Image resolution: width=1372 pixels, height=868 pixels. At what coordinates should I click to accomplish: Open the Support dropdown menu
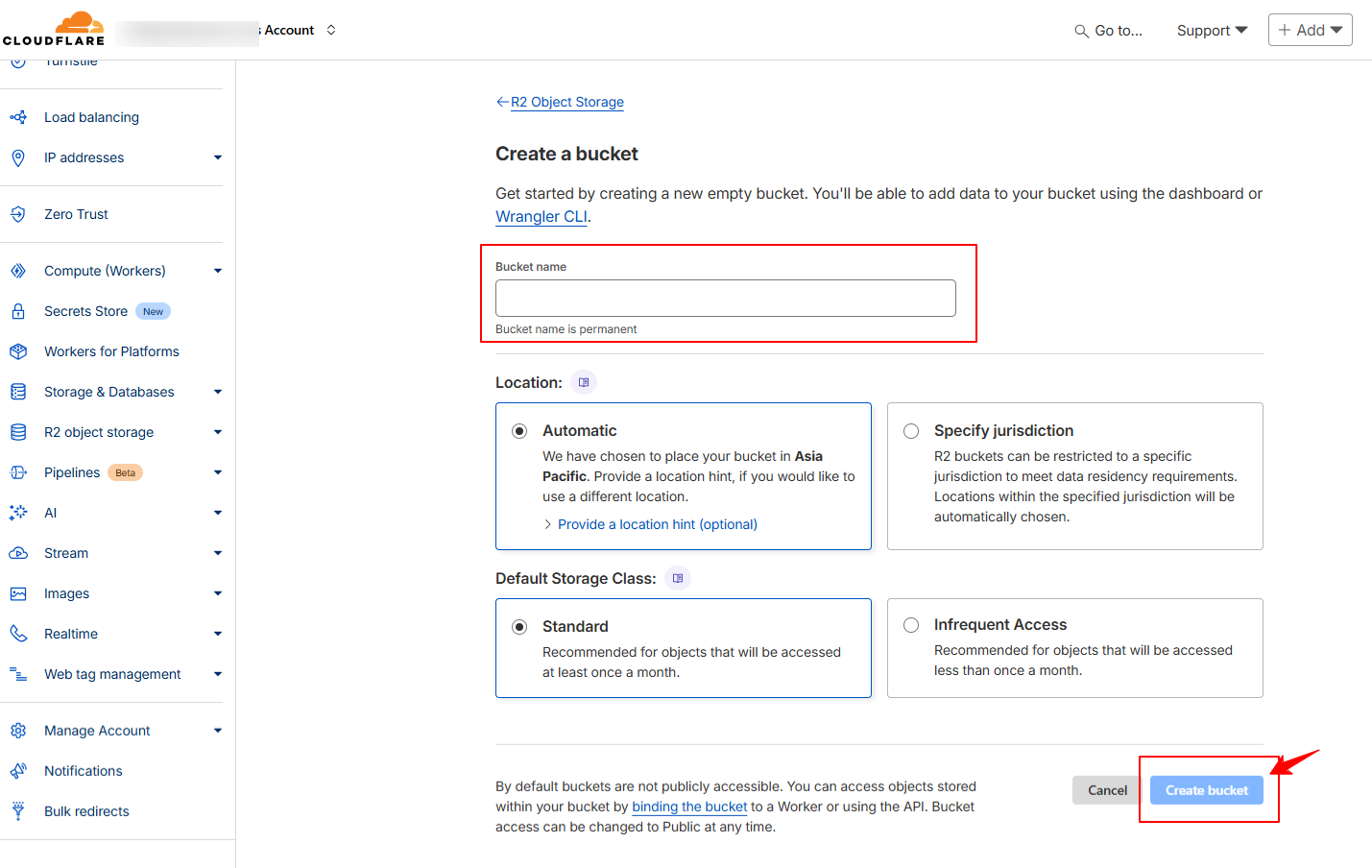1212,31
